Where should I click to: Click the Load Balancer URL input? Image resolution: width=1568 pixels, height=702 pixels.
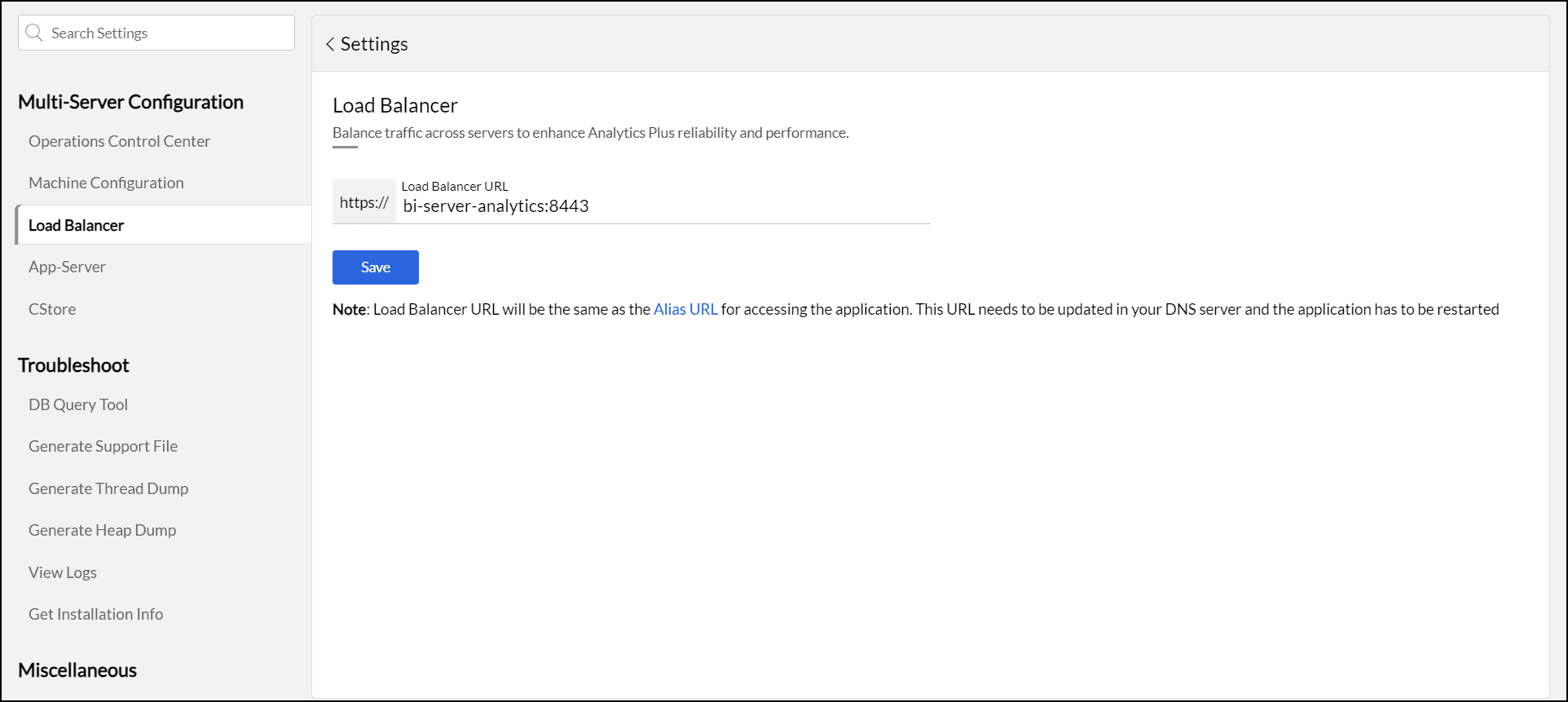click(x=662, y=206)
